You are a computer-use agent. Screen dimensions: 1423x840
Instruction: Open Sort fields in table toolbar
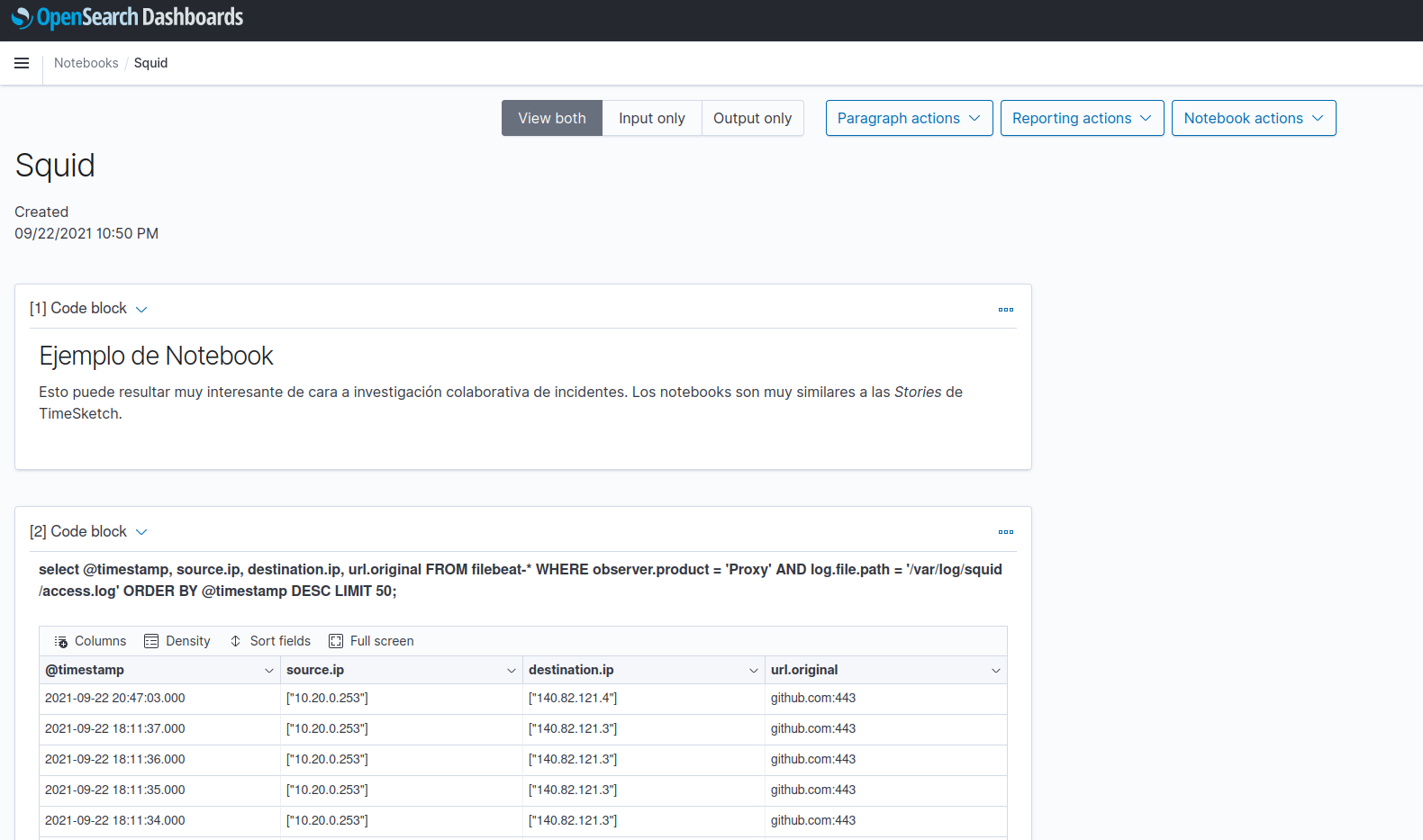(x=270, y=641)
